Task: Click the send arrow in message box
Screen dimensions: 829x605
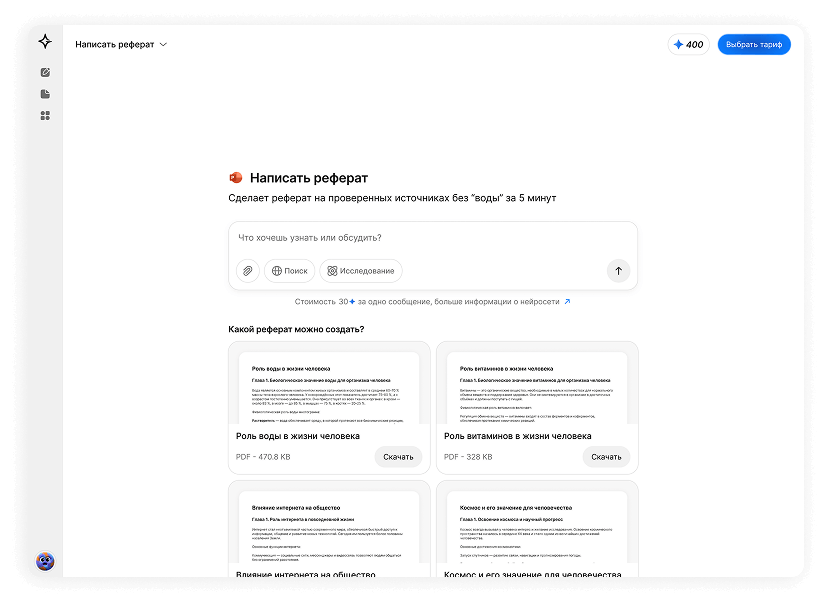Action: pyautogui.click(x=618, y=270)
